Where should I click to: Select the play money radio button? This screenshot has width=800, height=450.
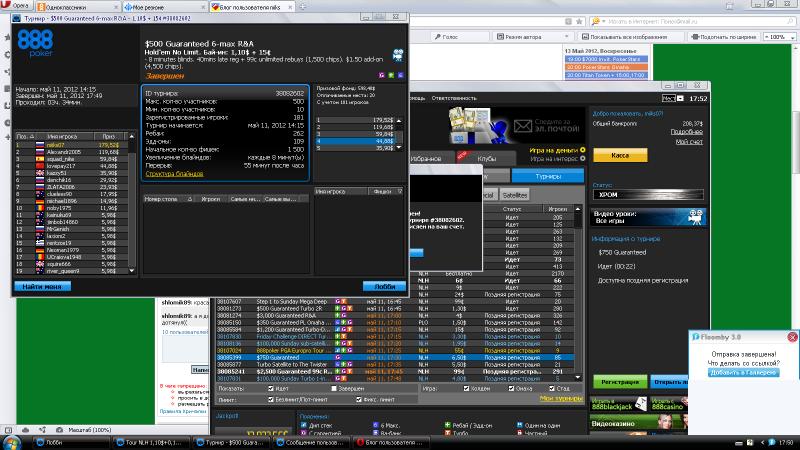tap(583, 159)
